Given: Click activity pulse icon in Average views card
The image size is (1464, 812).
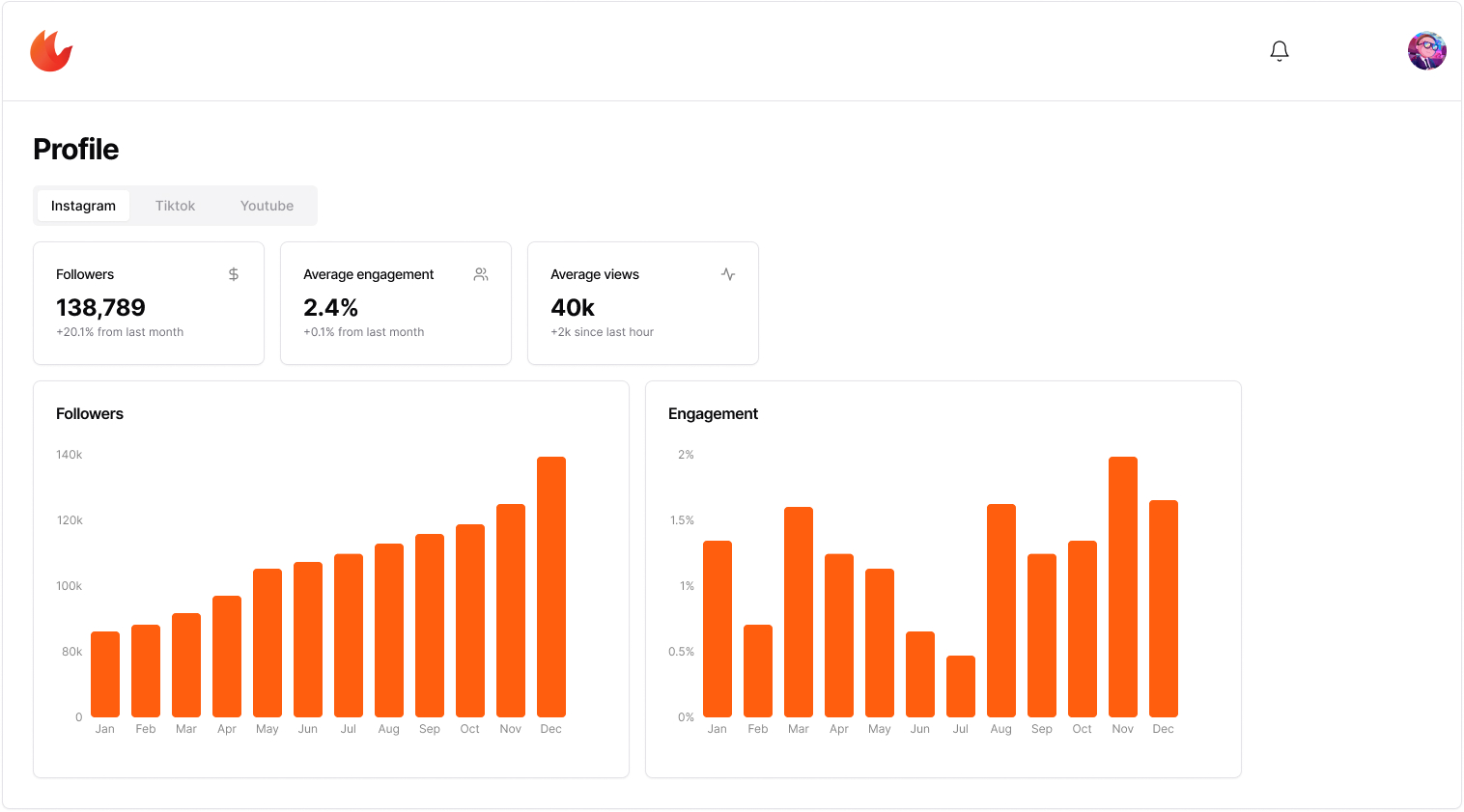Looking at the screenshot, I should pos(728,274).
